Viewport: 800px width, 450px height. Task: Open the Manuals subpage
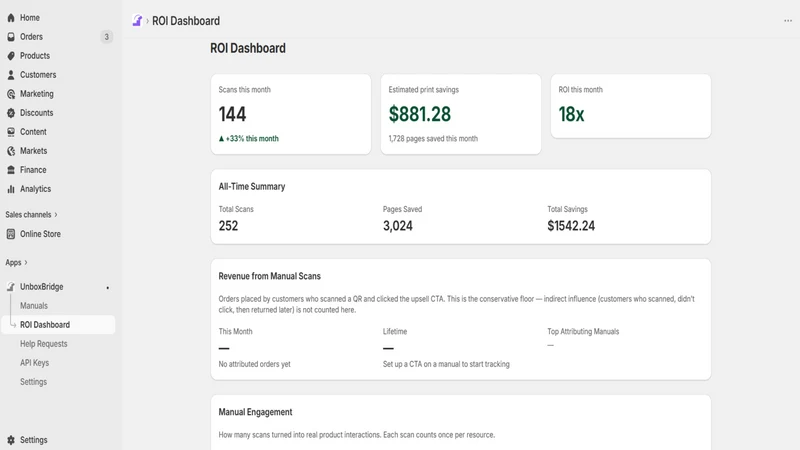click(x=34, y=306)
